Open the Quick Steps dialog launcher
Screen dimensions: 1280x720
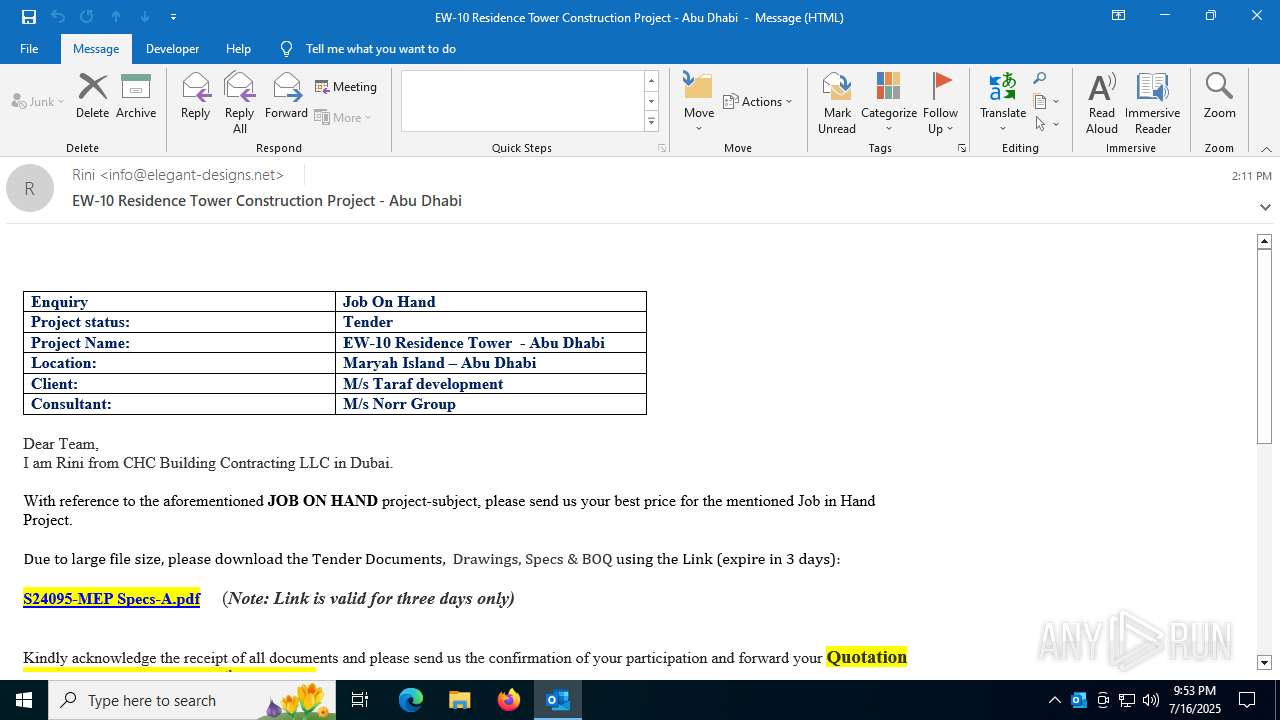click(x=661, y=148)
